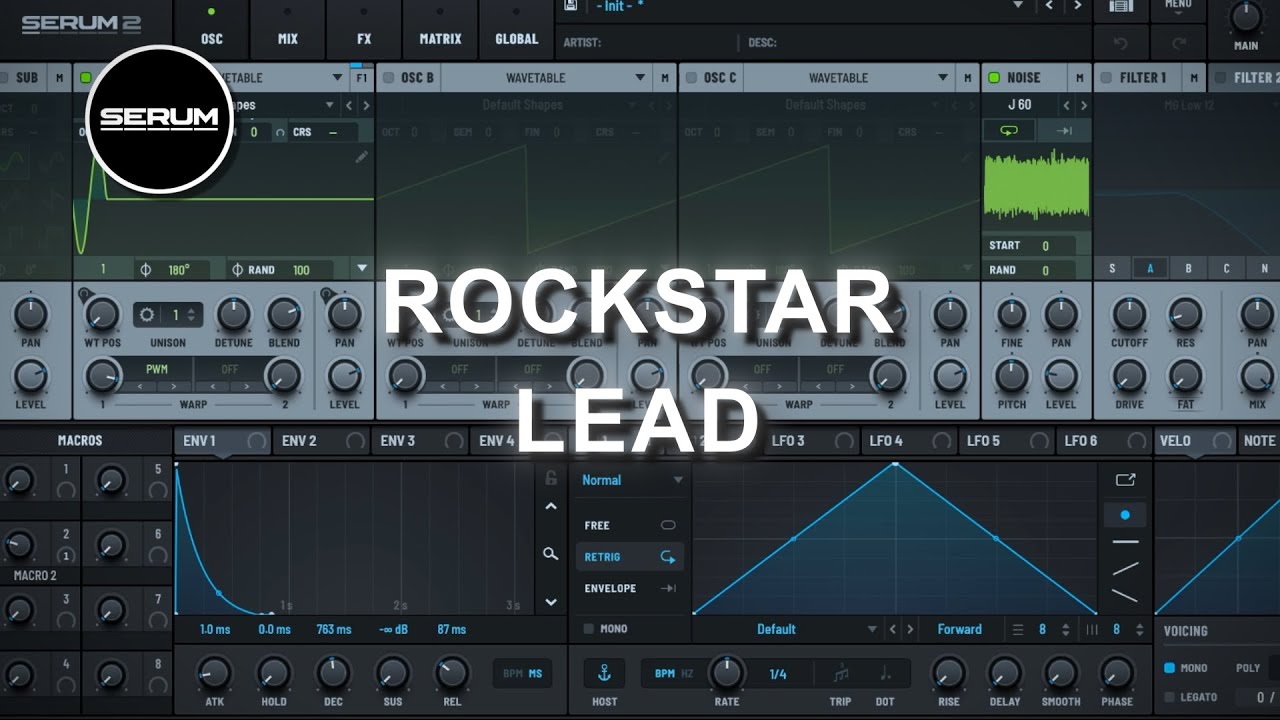Toggle the voicing MONO checkbox
1280x720 pixels.
point(1170,668)
